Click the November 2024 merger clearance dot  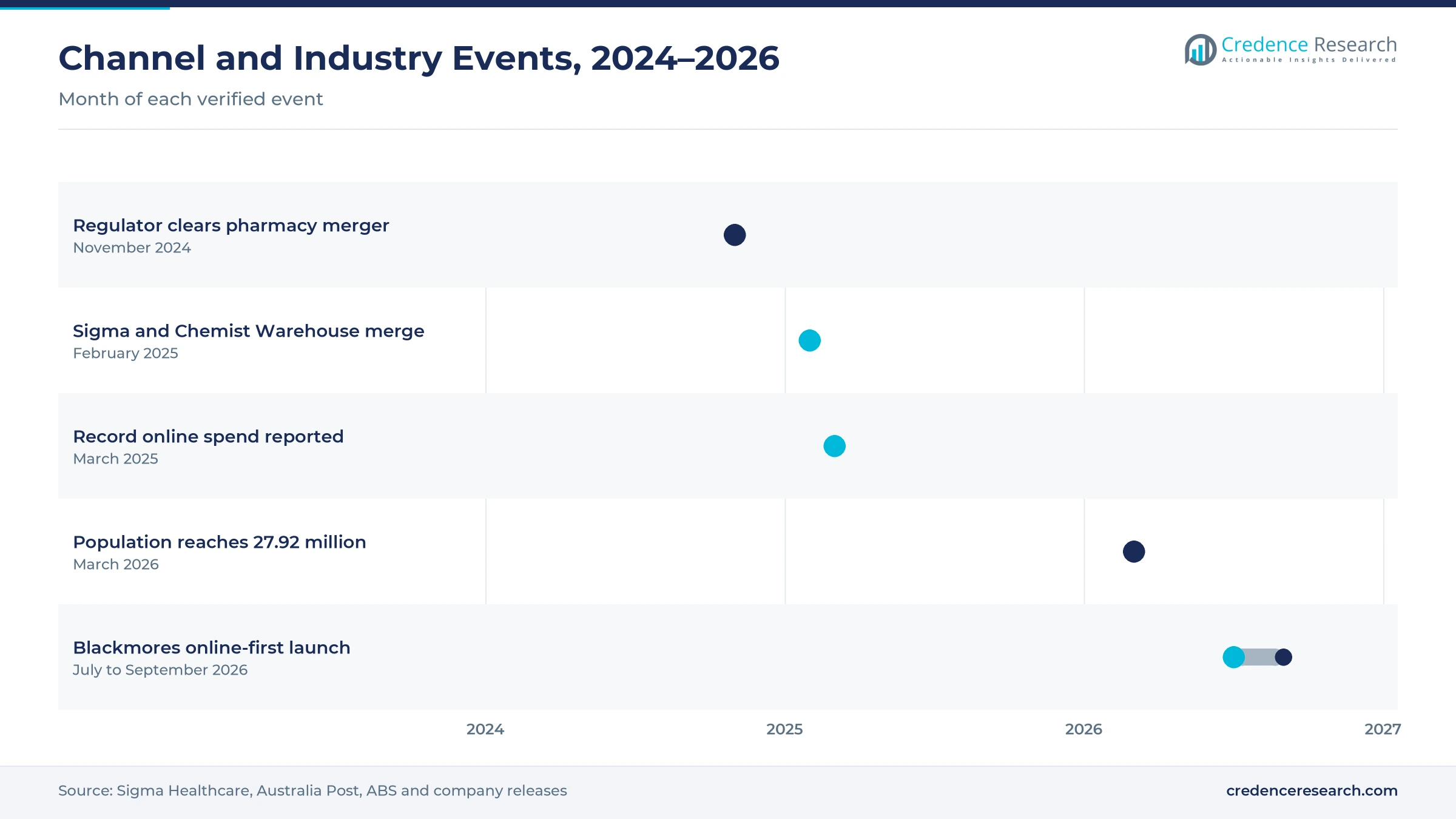[735, 235]
